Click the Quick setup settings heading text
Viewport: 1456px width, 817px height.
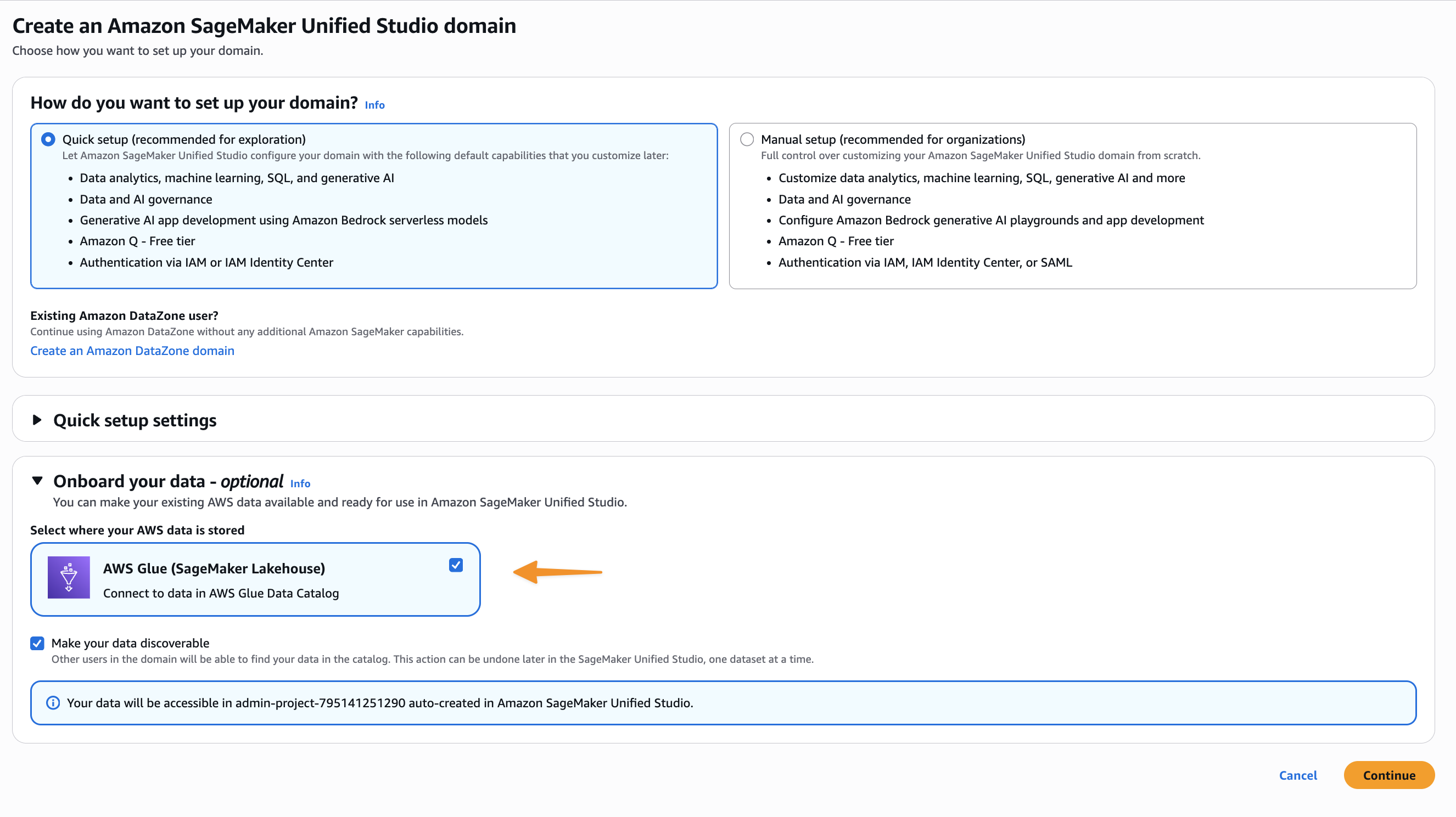135,420
